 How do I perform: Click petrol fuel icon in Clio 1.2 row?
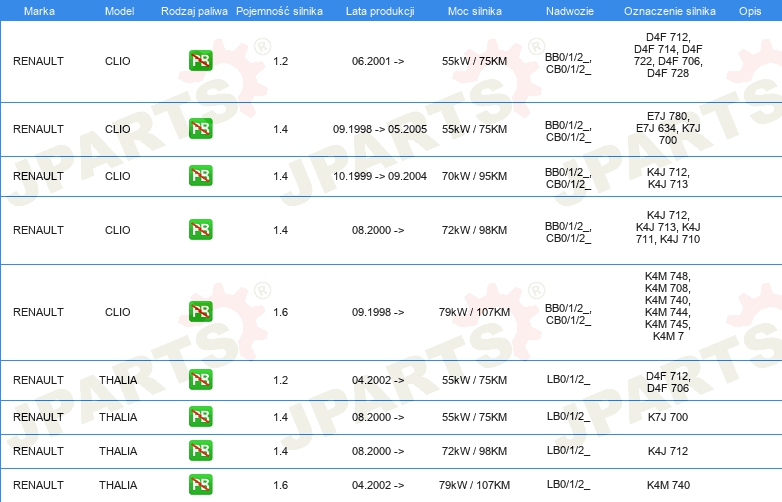(x=200, y=61)
